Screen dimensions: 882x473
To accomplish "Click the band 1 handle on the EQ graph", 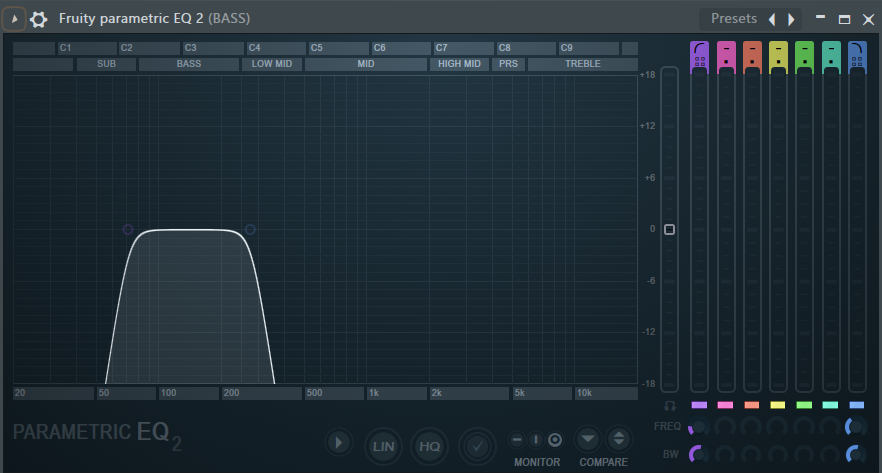I will click(x=128, y=229).
